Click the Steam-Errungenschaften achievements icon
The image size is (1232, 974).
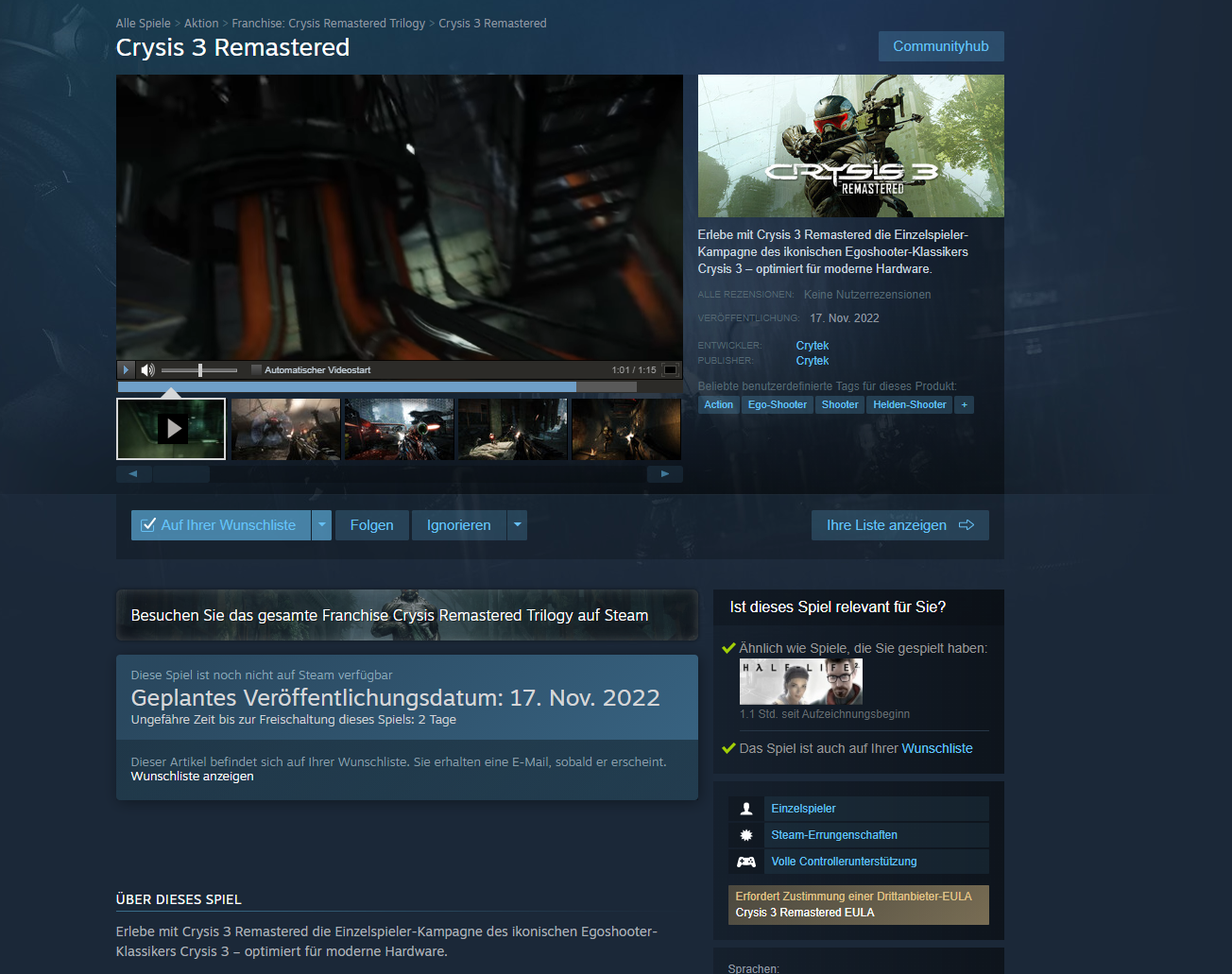coord(745,835)
